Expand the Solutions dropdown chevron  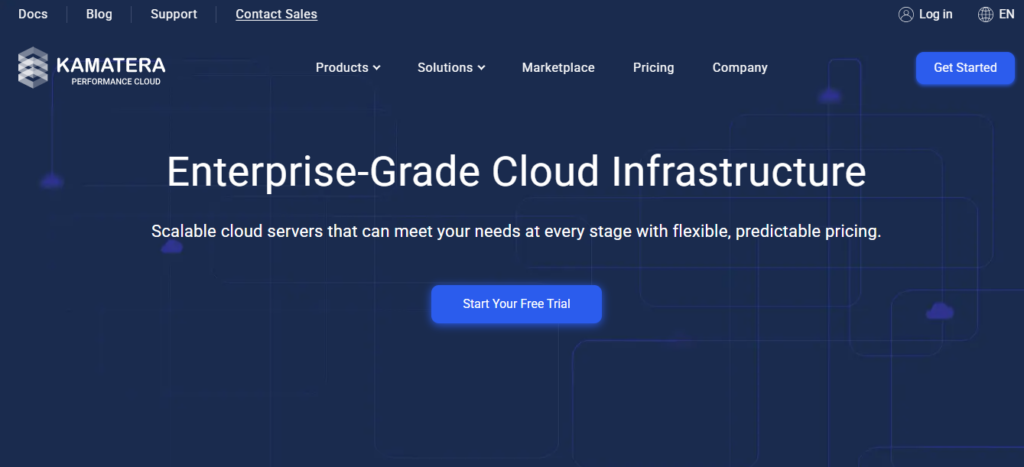pyautogui.click(x=481, y=68)
